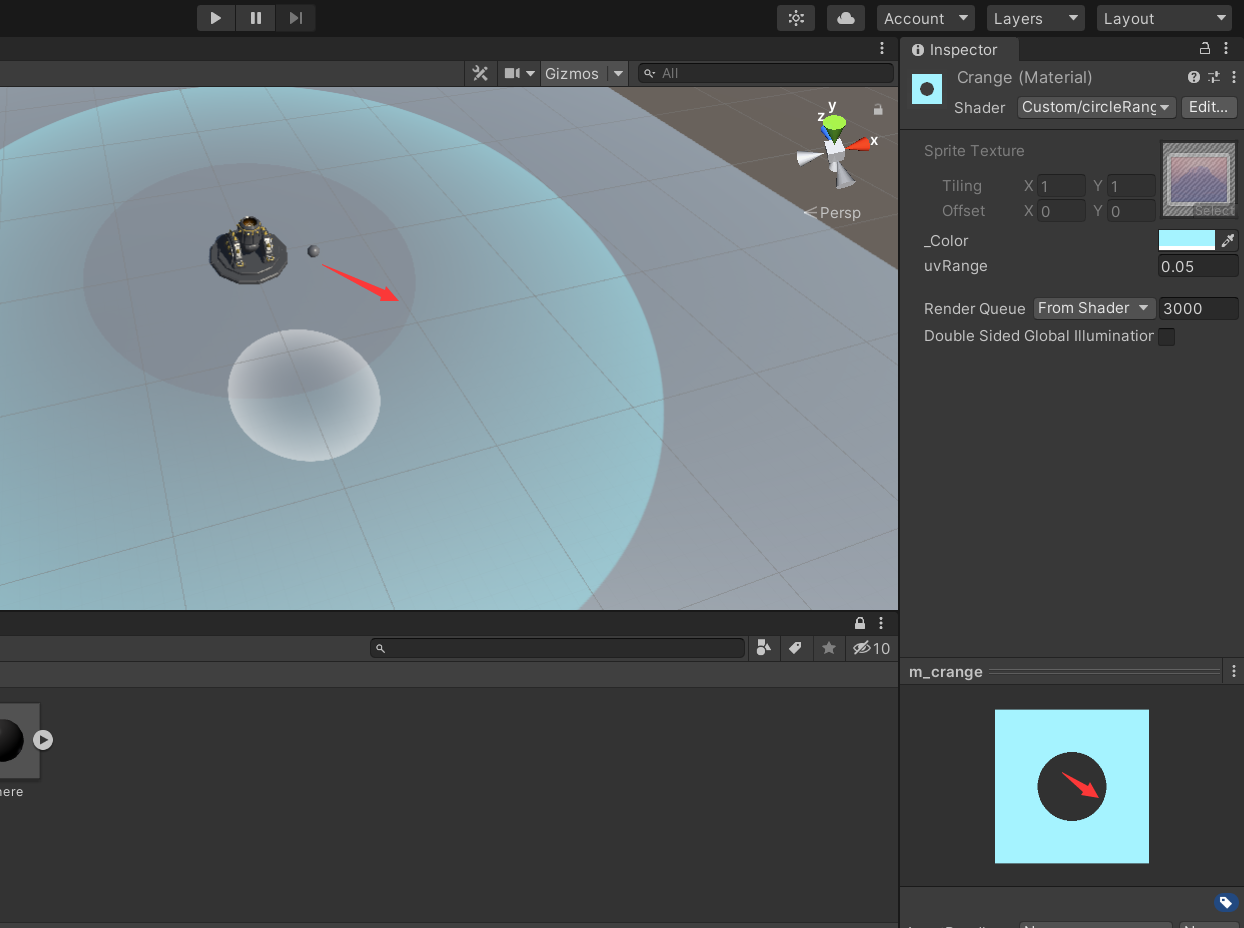Open the Shader Custom/circleRange dropdown
Image resolution: width=1244 pixels, height=928 pixels.
click(x=1096, y=107)
